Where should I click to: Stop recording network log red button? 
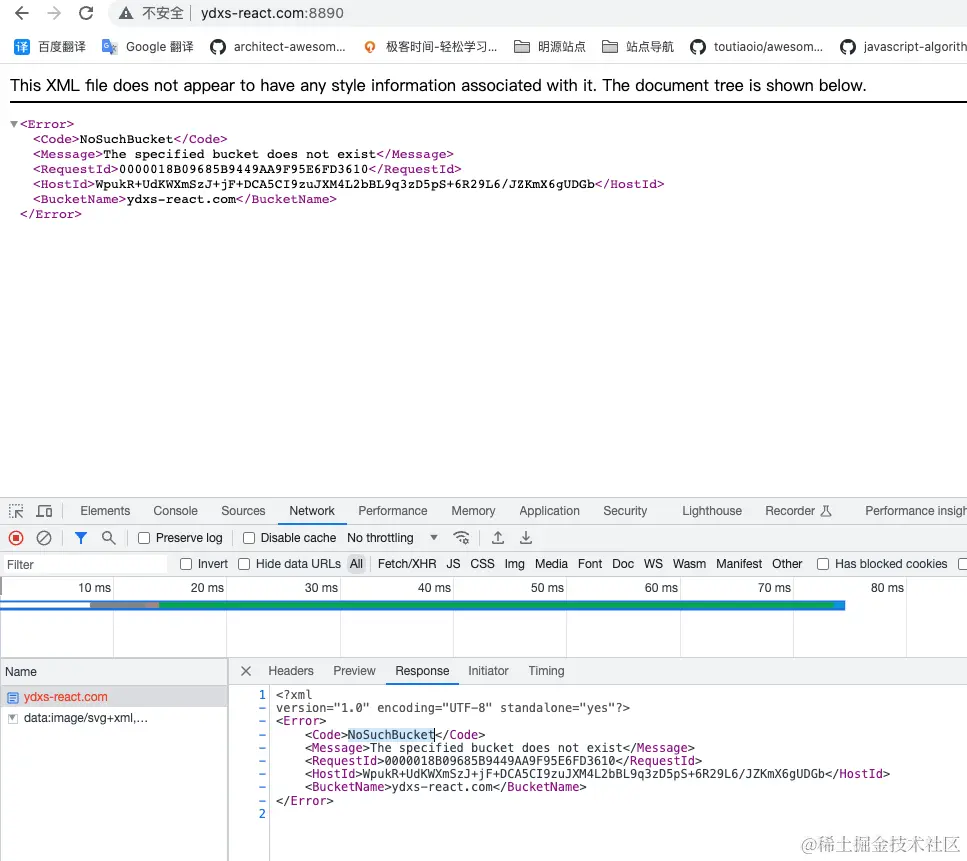tap(16, 538)
